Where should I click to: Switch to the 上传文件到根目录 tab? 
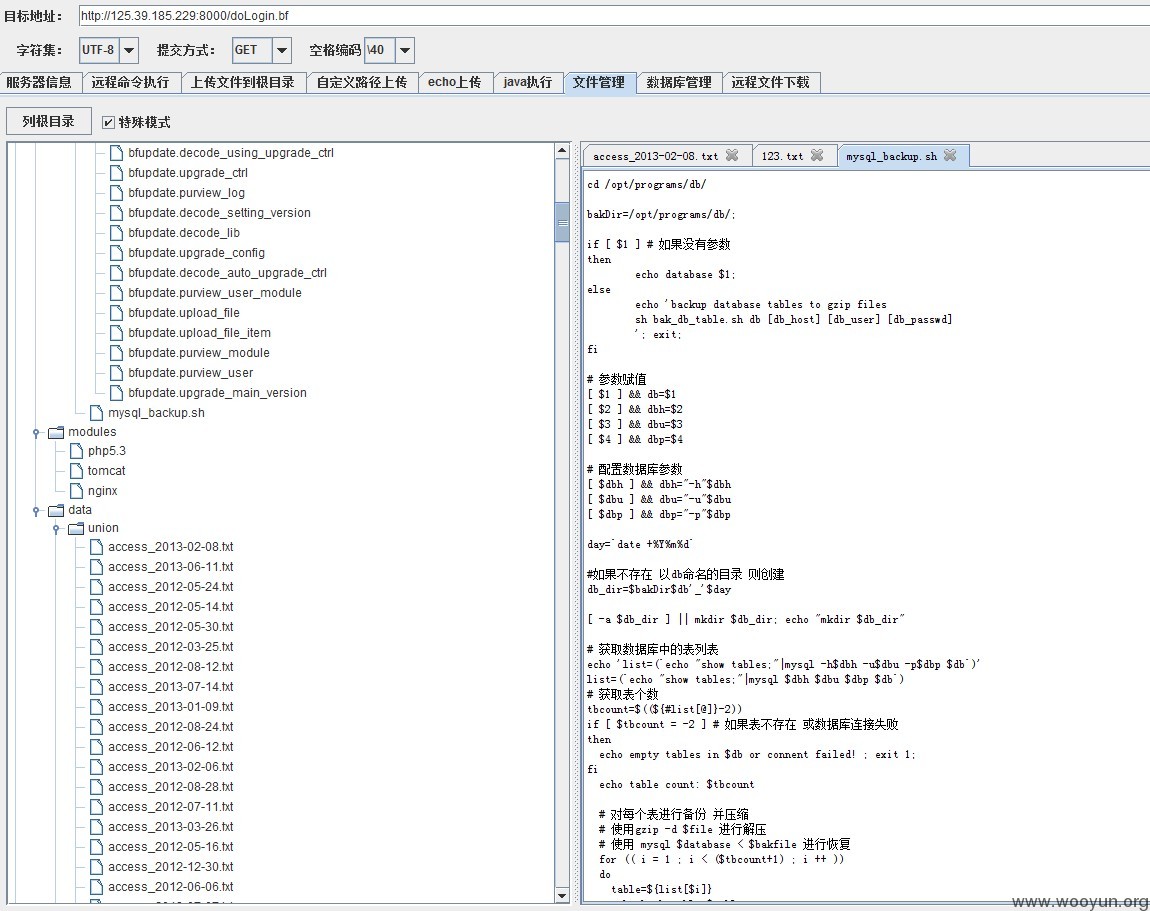click(243, 82)
